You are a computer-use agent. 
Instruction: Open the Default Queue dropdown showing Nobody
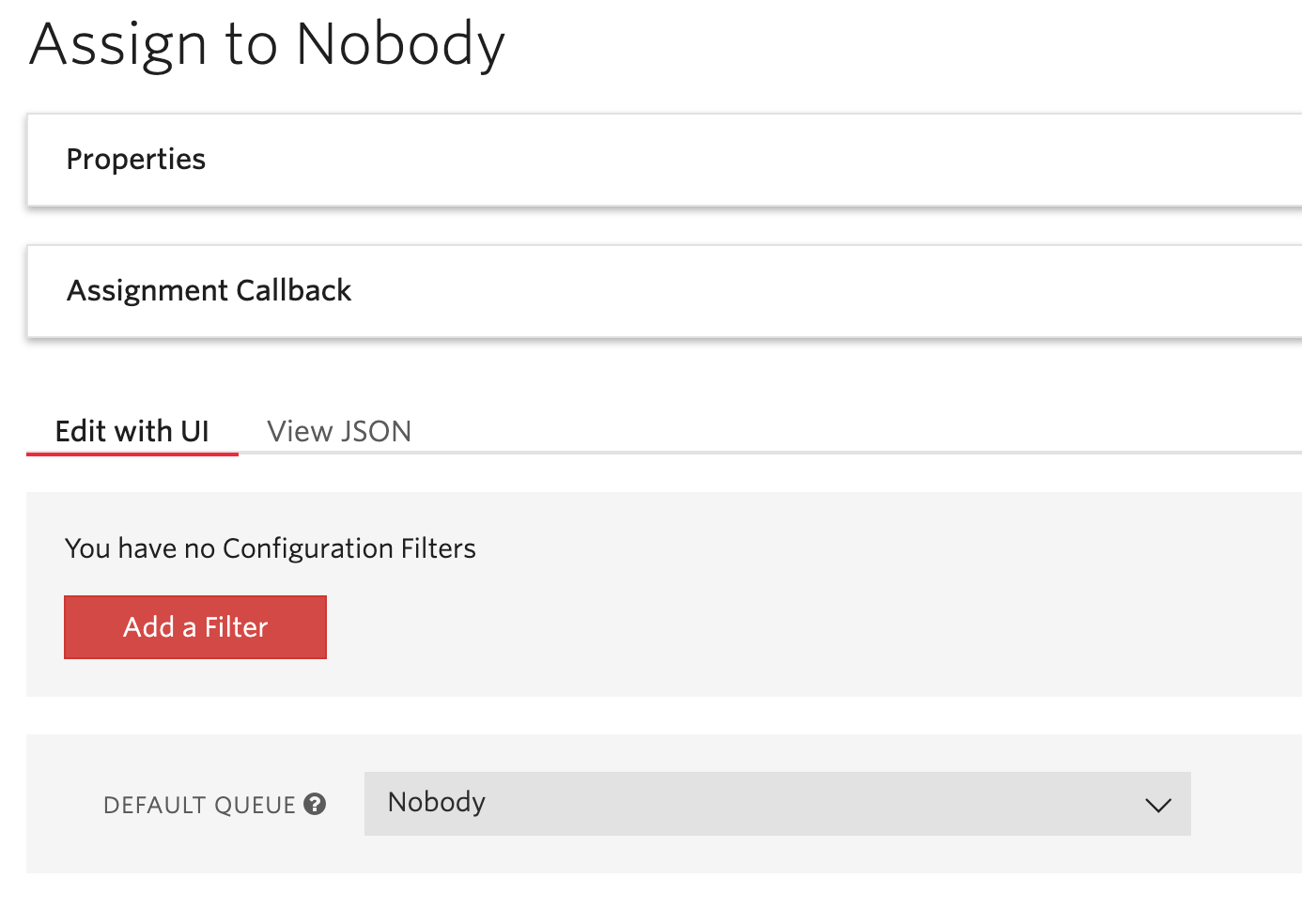[x=777, y=804]
